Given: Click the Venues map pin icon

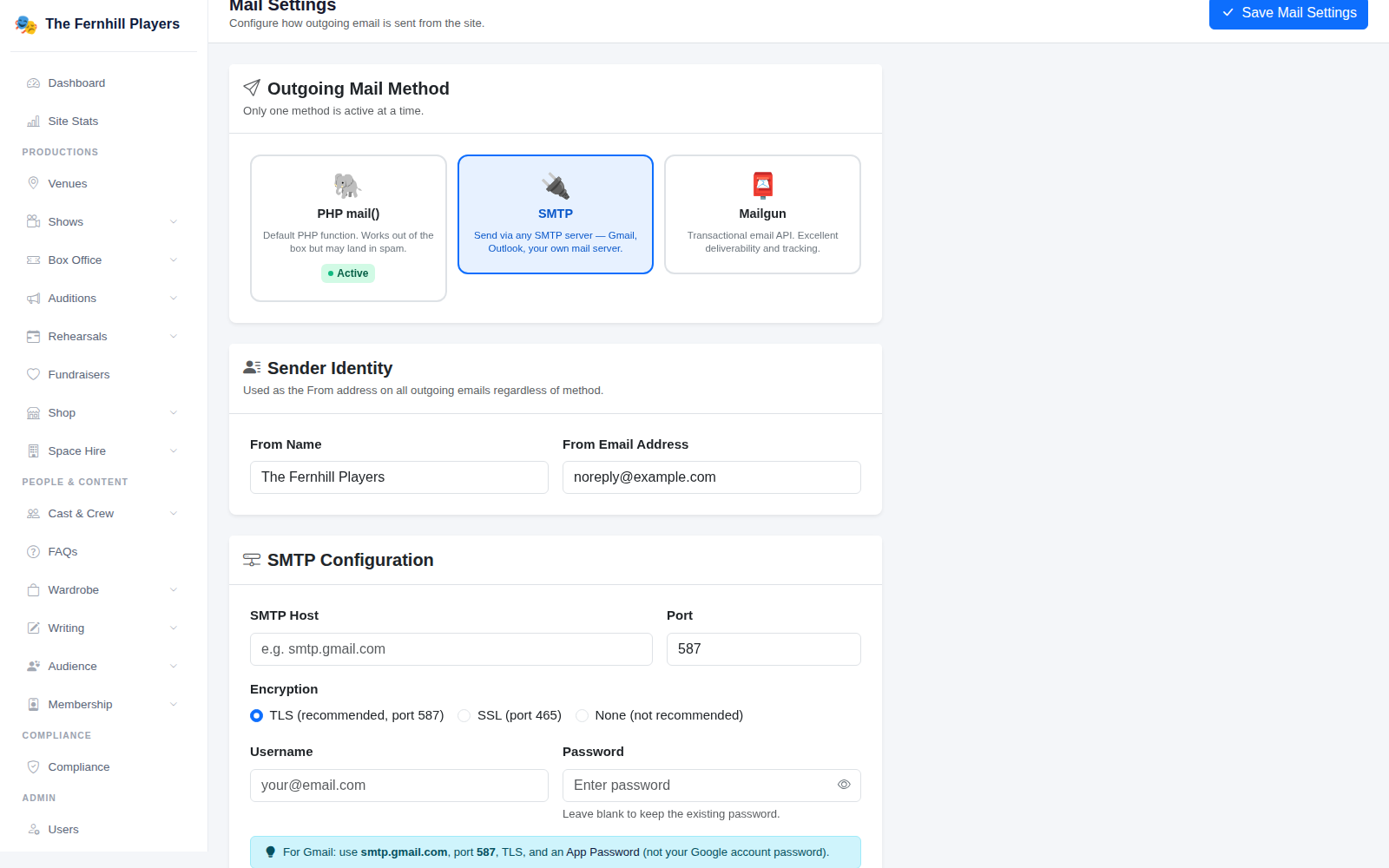Looking at the screenshot, I should [34, 184].
